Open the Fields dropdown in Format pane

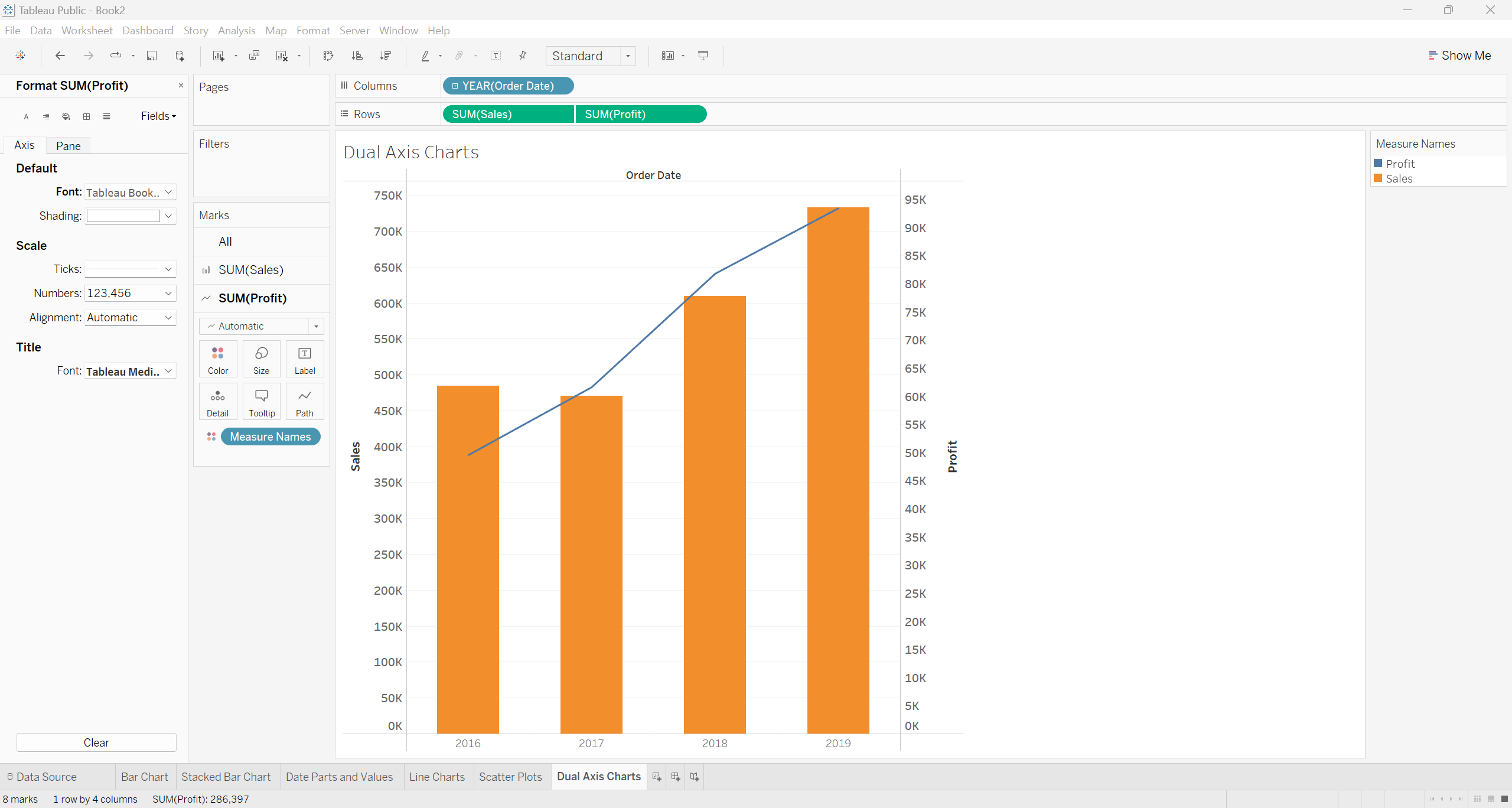158,116
